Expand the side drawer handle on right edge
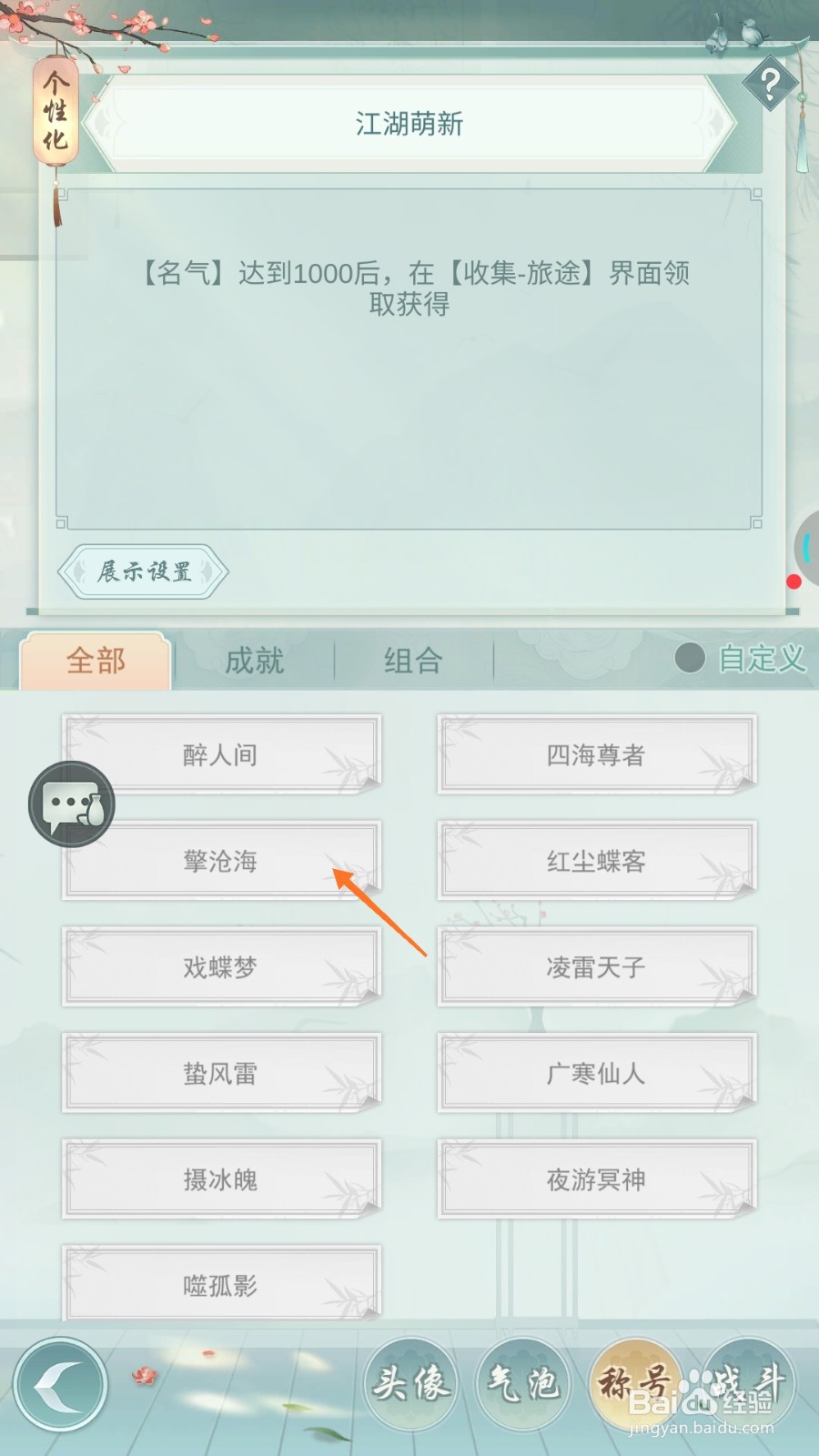This screenshot has width=819, height=1456. click(x=806, y=548)
